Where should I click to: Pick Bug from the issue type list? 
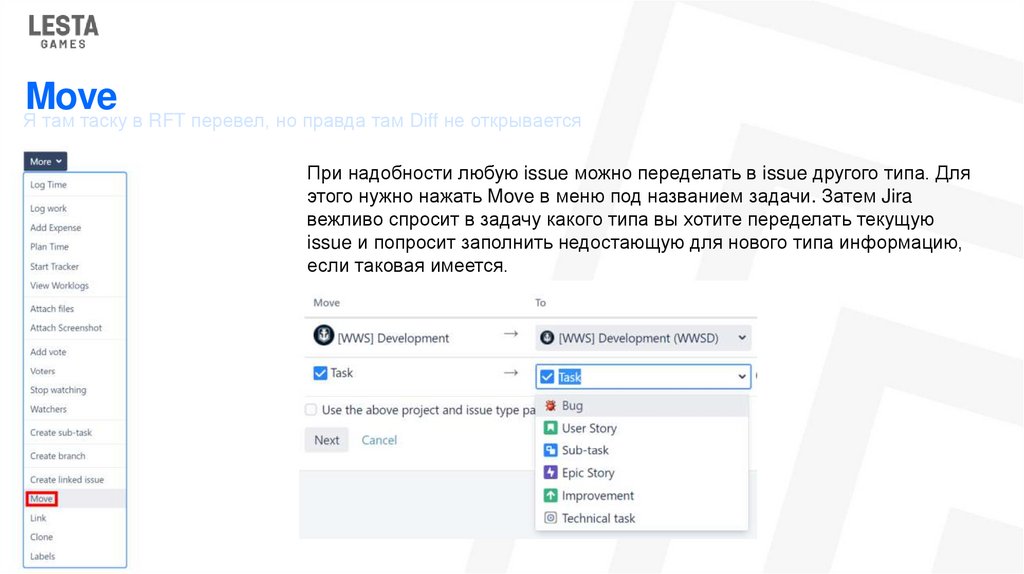point(641,406)
